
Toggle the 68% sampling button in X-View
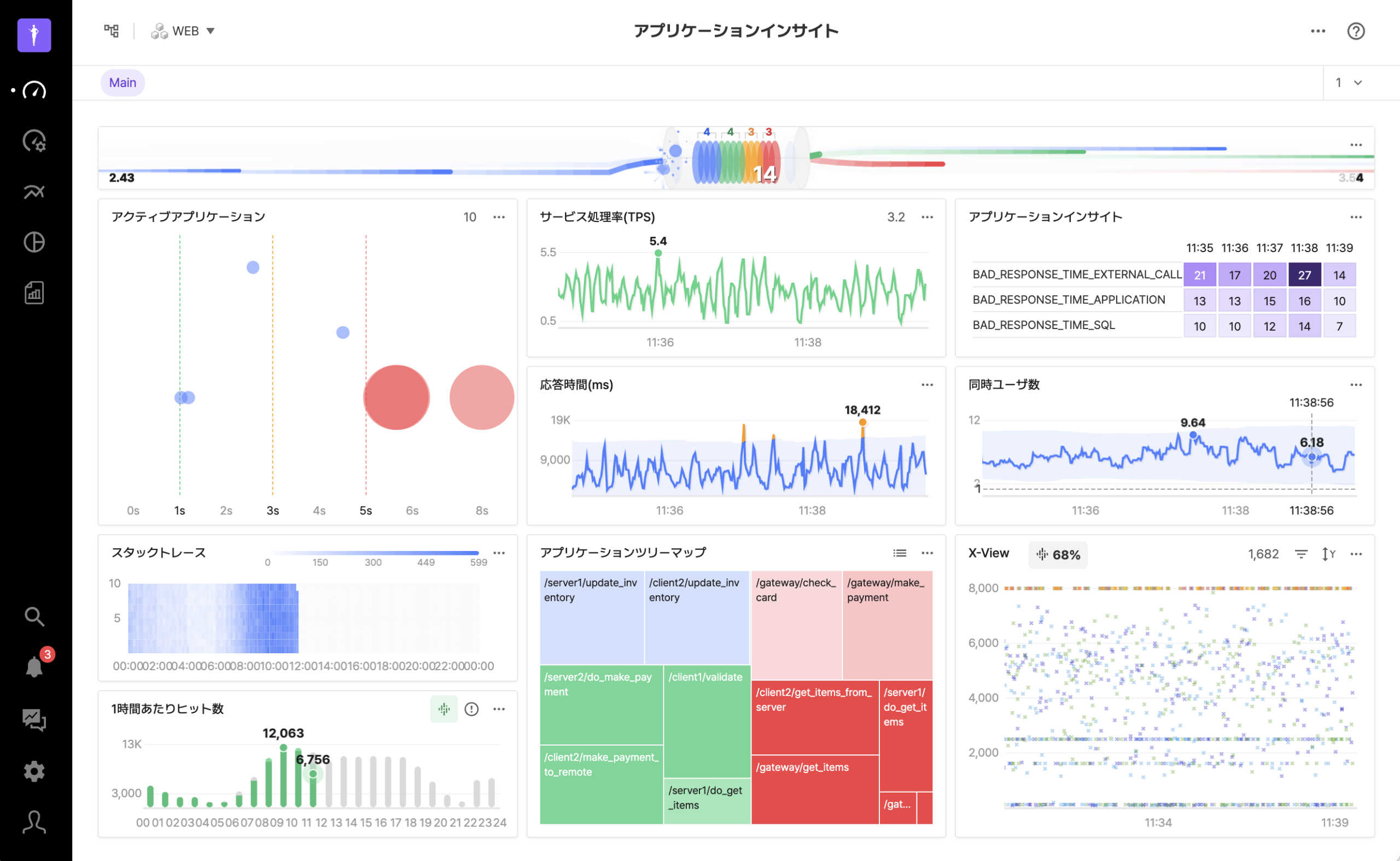(x=1058, y=555)
